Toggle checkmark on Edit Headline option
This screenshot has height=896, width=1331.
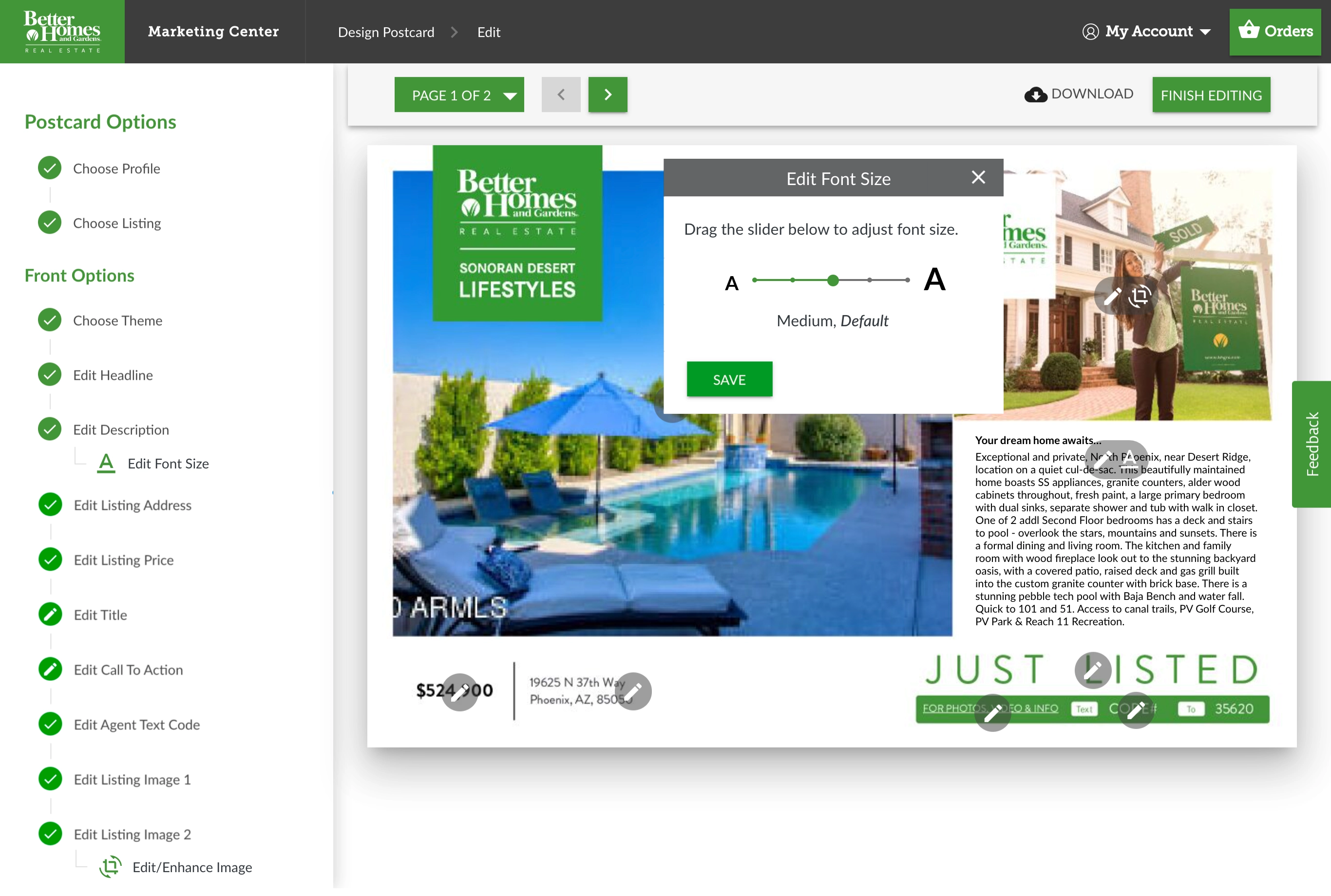click(x=49, y=374)
